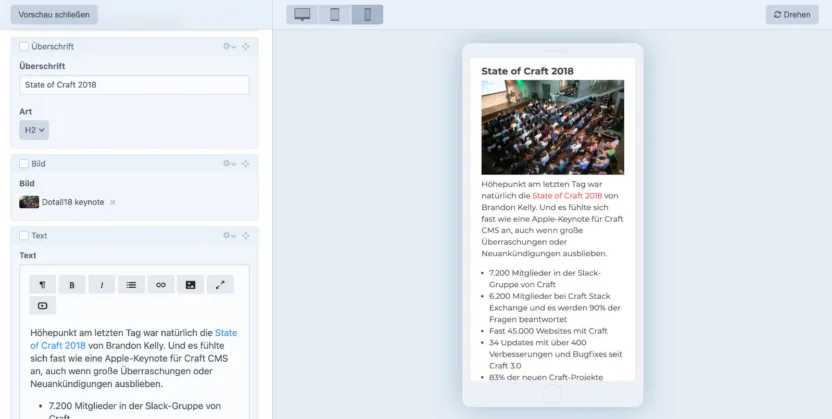
Task: Open paragraph format menu in text editor
Action: point(42,285)
